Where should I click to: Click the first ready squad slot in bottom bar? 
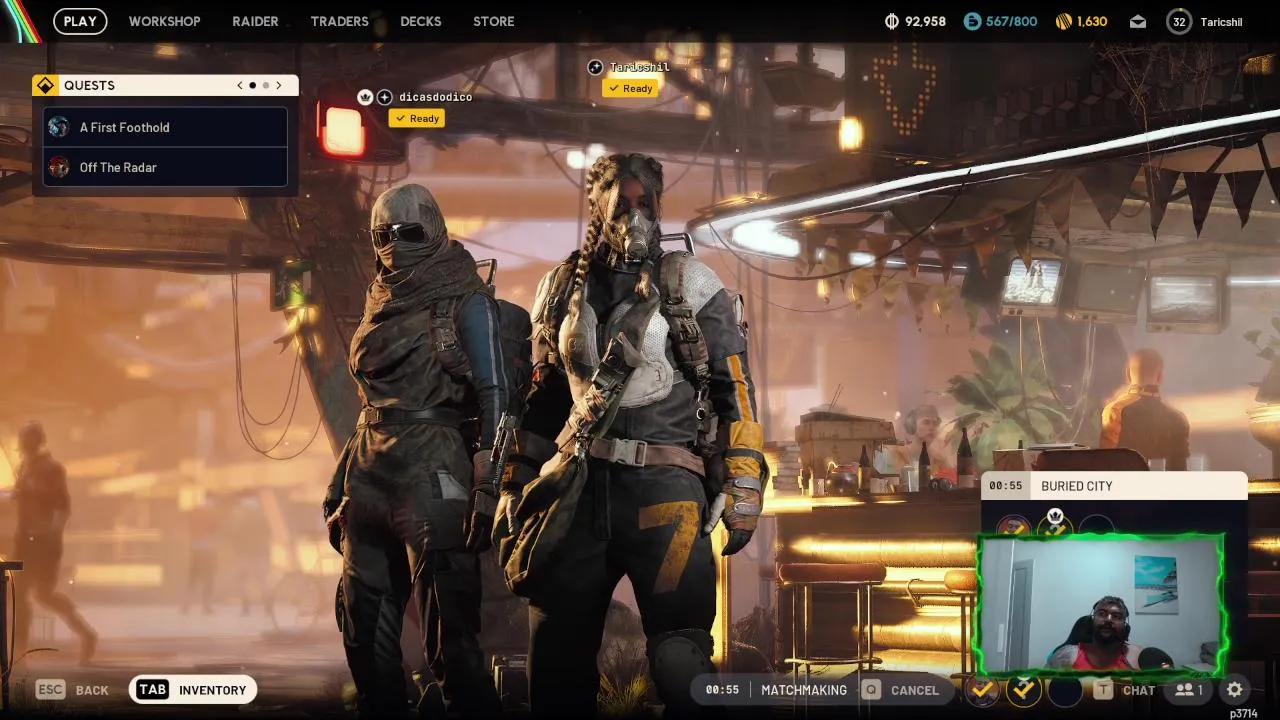984,689
